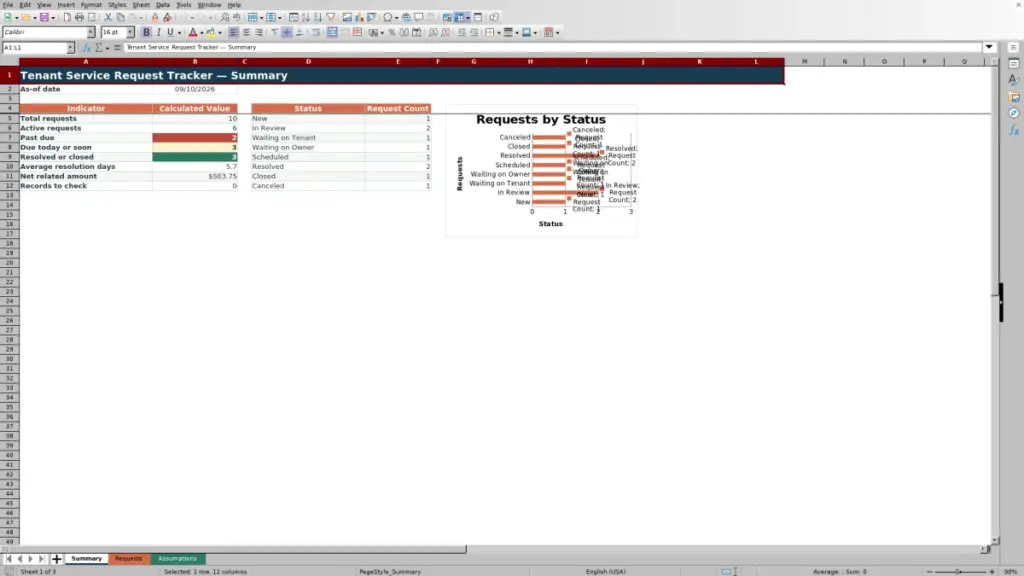1024x576 pixels.
Task: Expand the font name dropdown
Action: [x=91, y=32]
